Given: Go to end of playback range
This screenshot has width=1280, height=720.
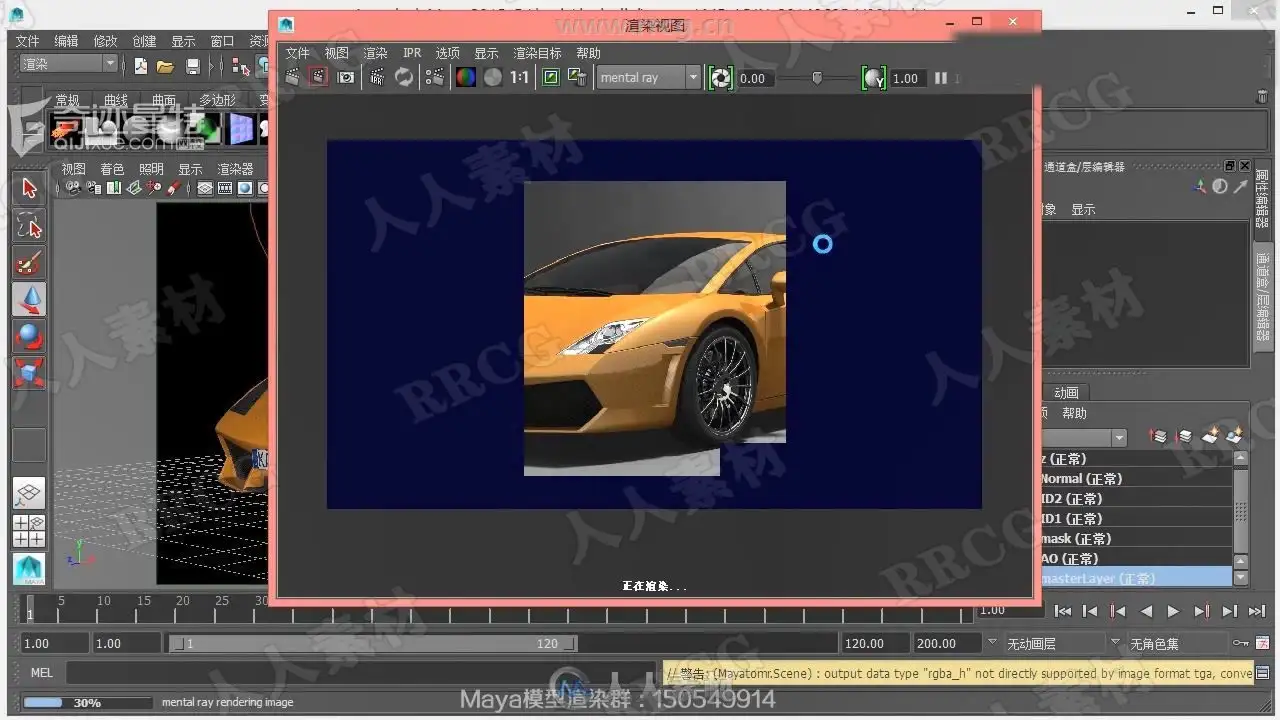Looking at the screenshot, I should [x=1257, y=611].
